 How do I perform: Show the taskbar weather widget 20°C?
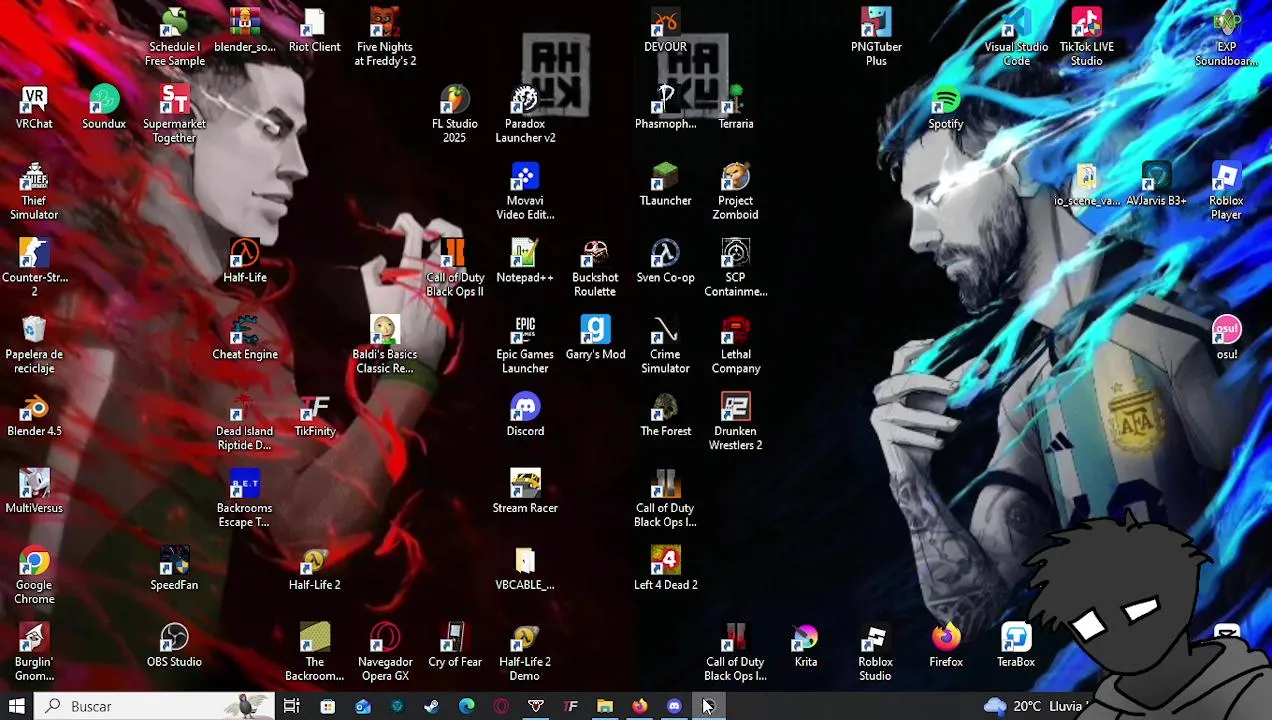tap(1036, 706)
